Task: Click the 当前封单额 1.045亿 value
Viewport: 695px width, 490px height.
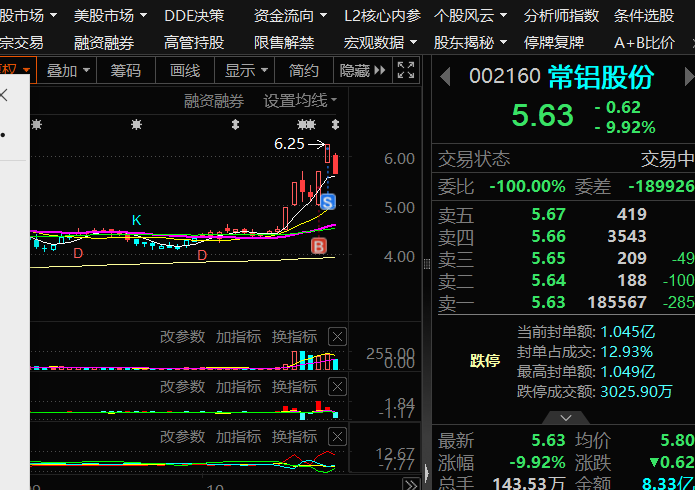Action: pos(628,332)
